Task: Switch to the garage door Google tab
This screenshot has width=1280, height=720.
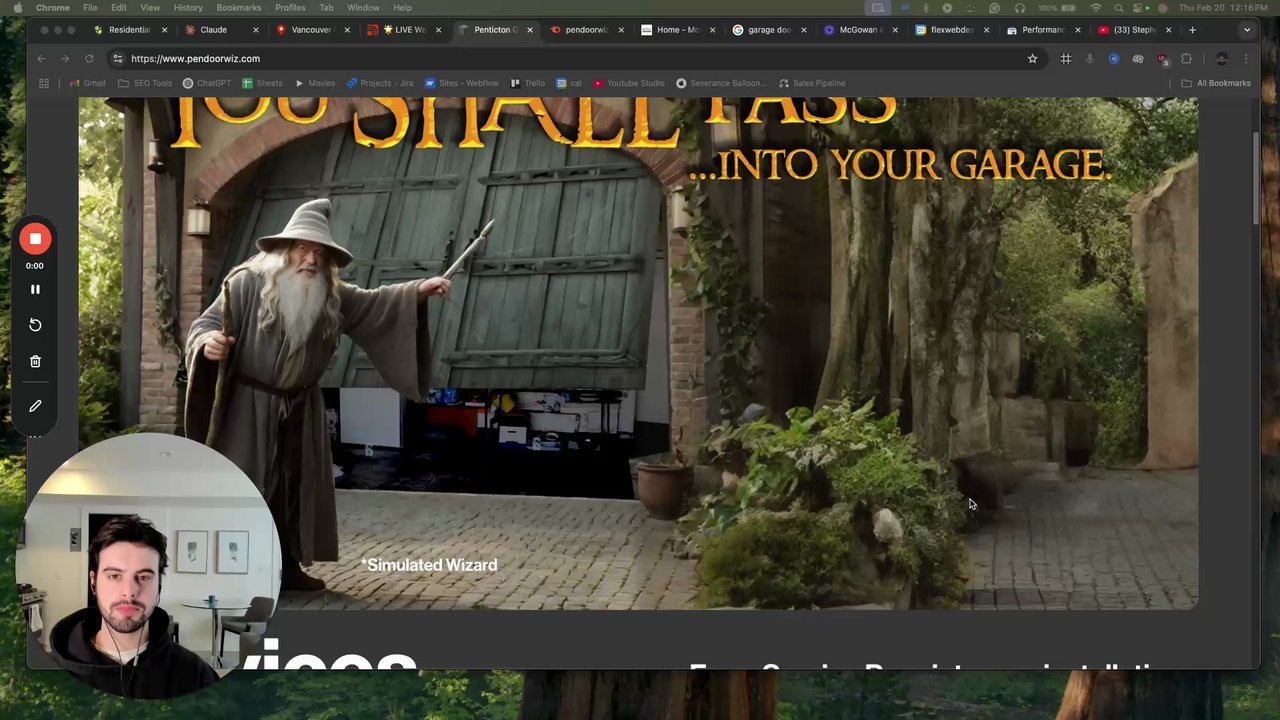Action: click(x=769, y=30)
